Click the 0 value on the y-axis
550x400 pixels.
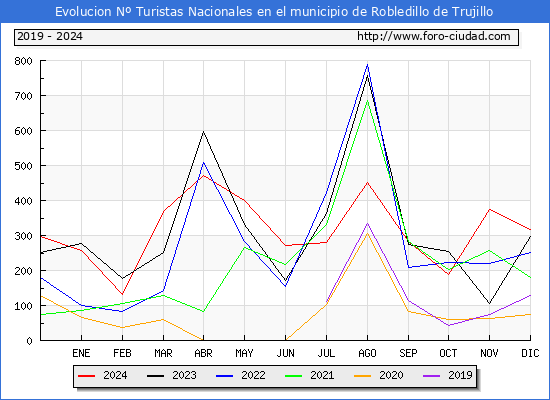coord(29,341)
